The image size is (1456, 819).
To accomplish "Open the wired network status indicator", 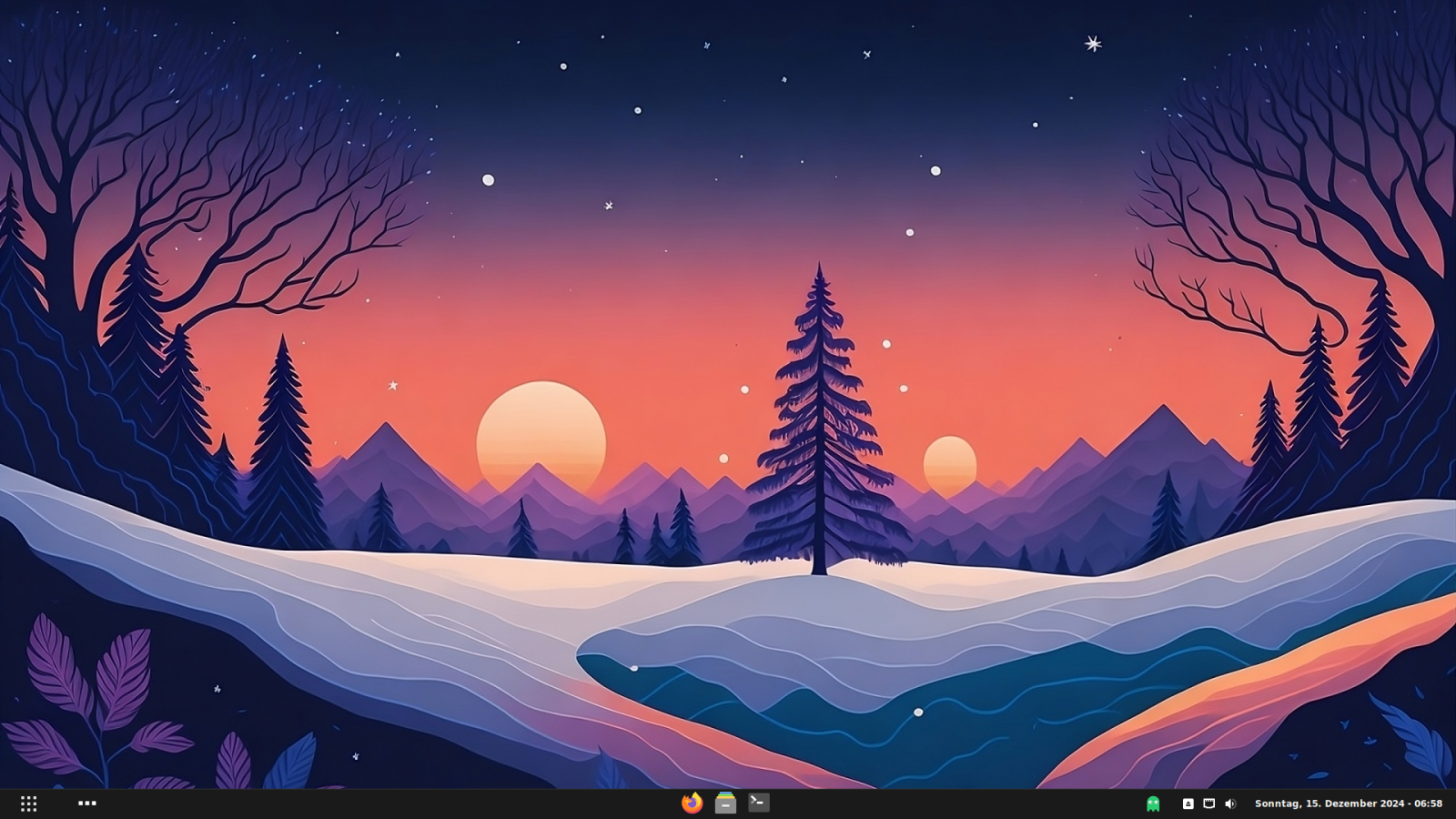I will click(x=1208, y=804).
